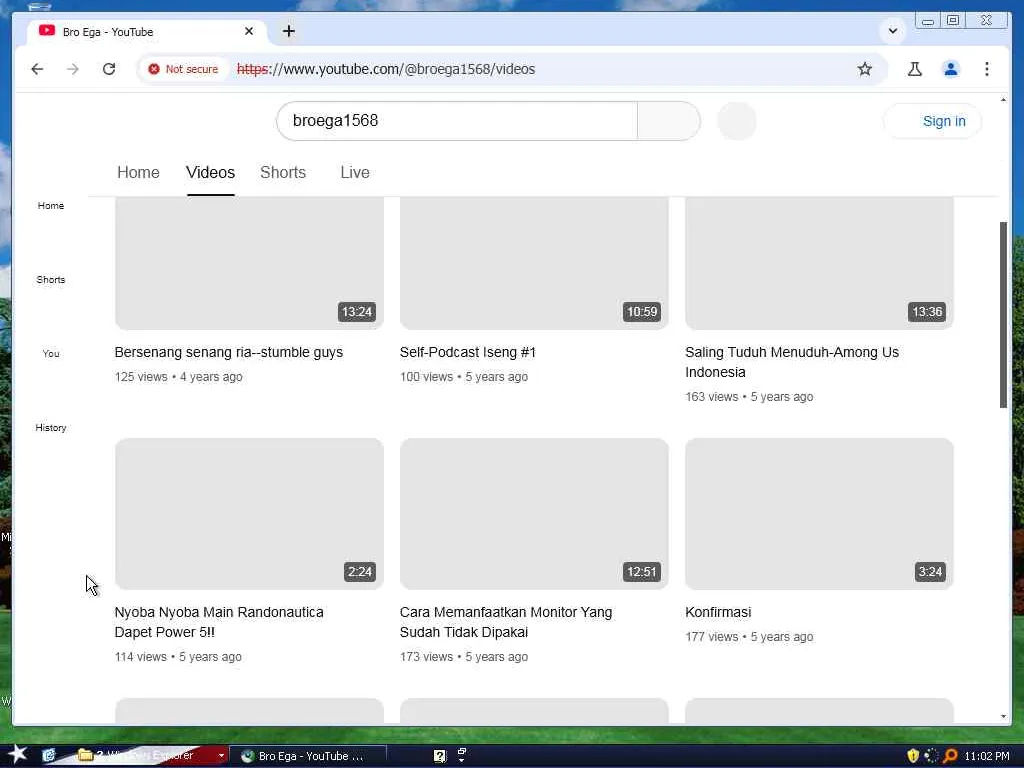Select the channel Videos tab
The image size is (1024, 768).
(x=210, y=172)
